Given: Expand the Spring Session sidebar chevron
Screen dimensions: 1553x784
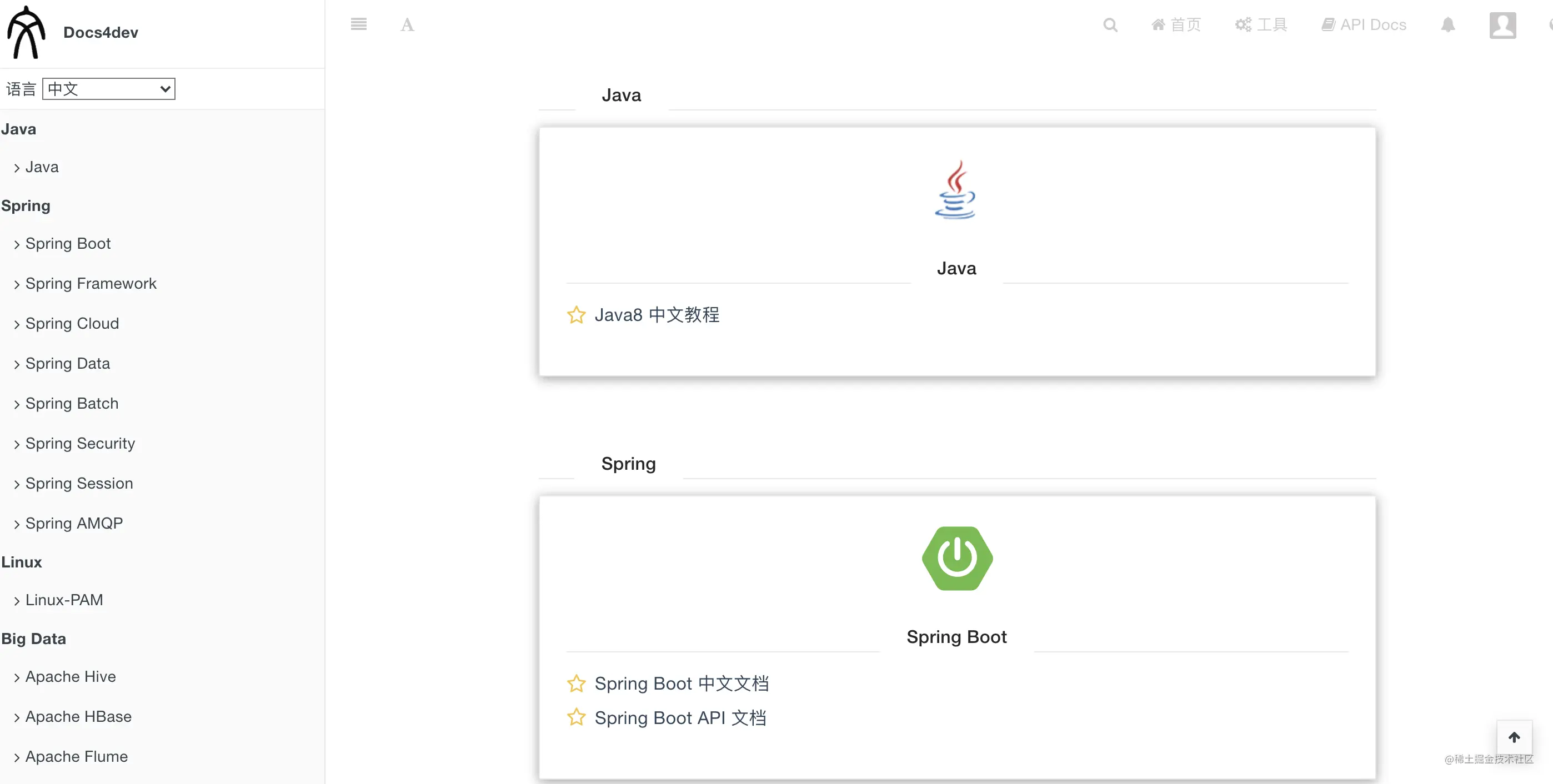Looking at the screenshot, I should point(17,485).
